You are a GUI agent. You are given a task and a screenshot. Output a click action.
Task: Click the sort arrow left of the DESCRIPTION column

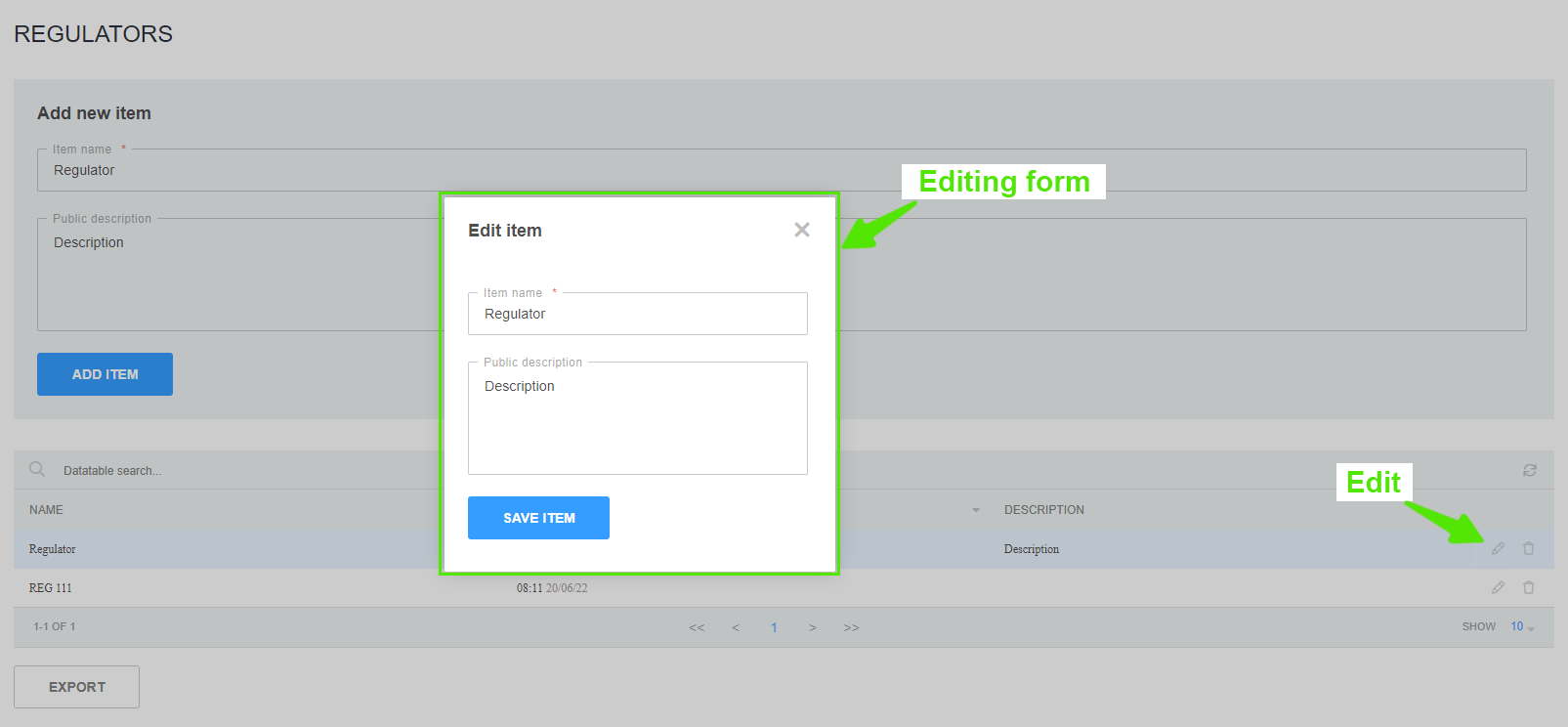point(976,510)
